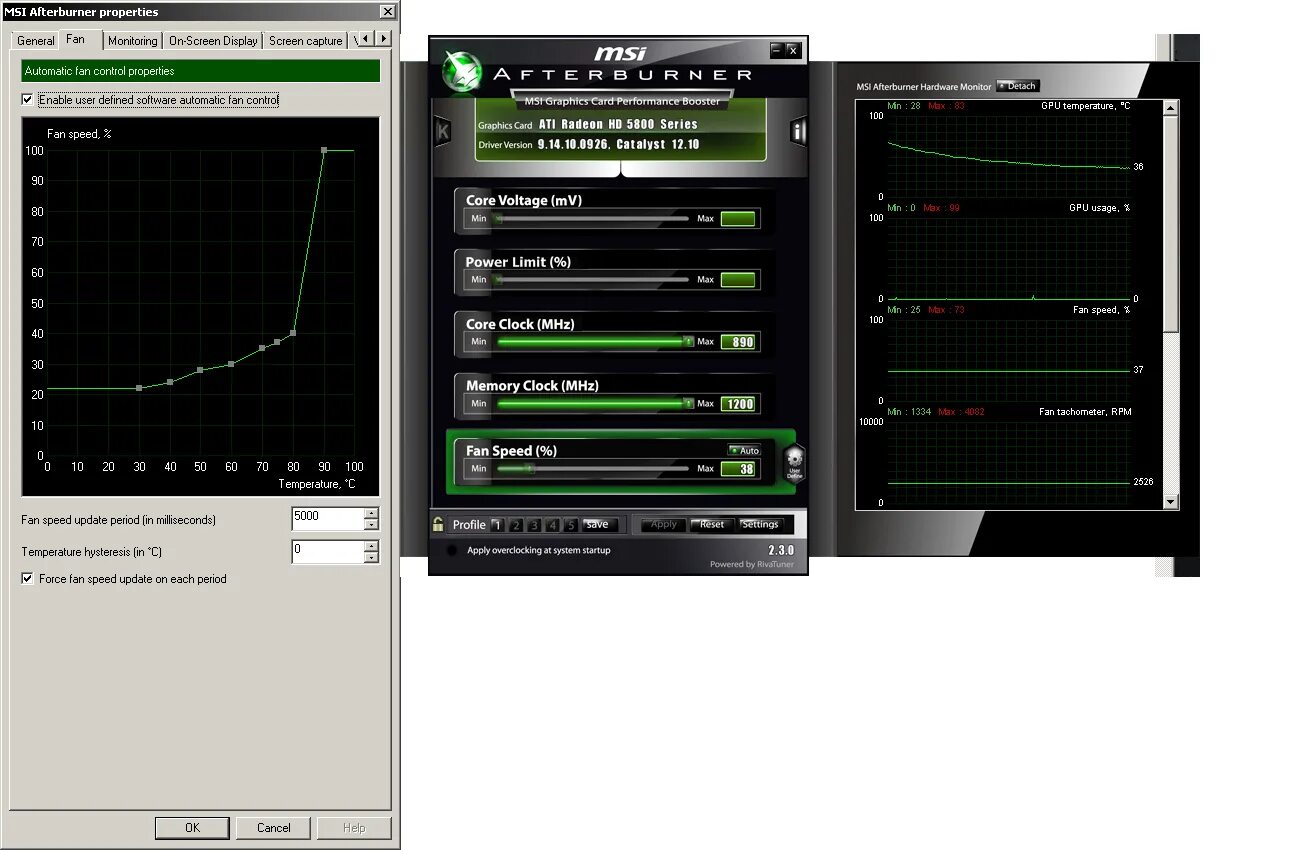Viewport: 1316px width, 850px height.
Task: Increase the temperature hysteresis value
Action: pyautogui.click(x=371, y=545)
